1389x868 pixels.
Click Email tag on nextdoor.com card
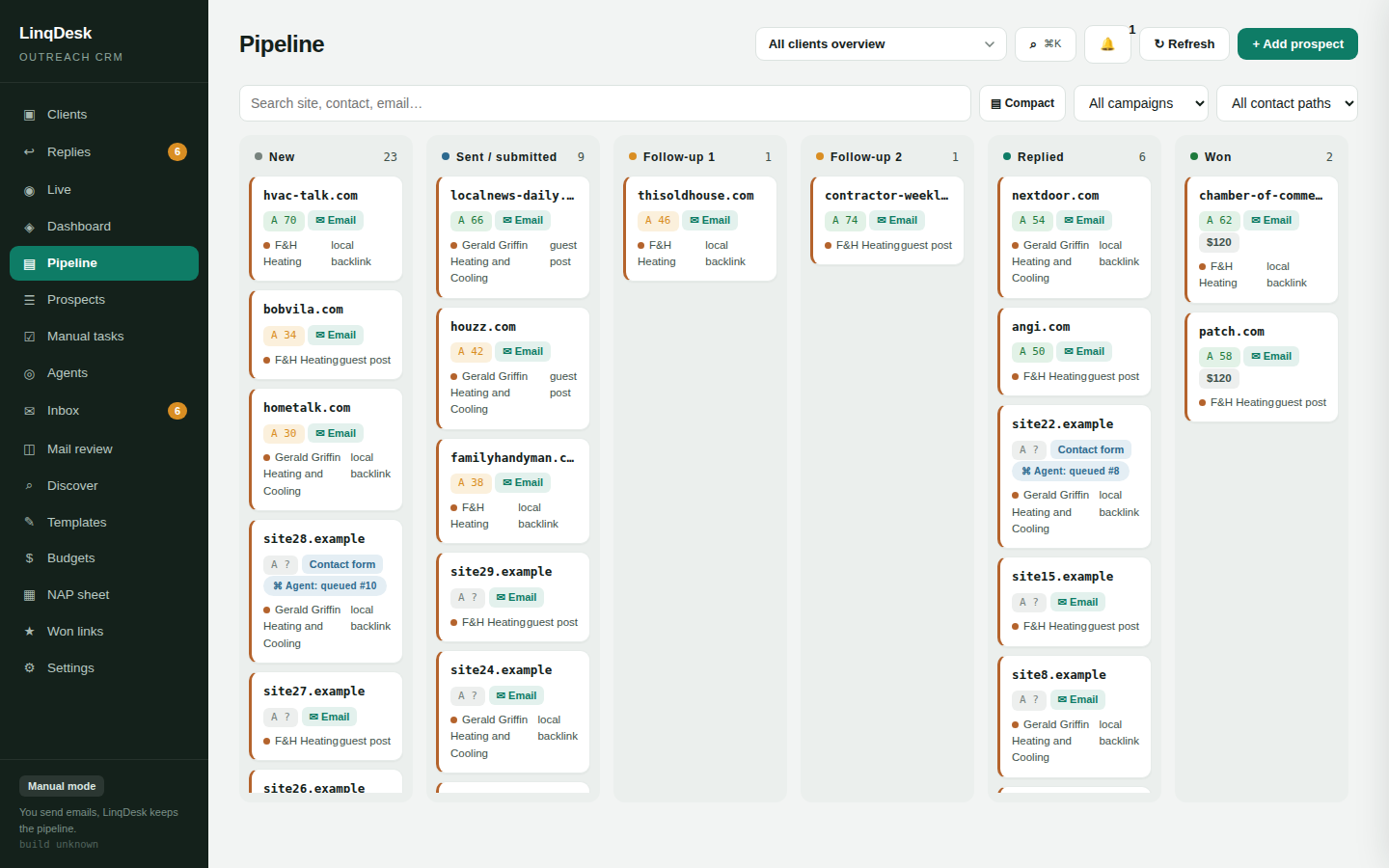point(1084,220)
